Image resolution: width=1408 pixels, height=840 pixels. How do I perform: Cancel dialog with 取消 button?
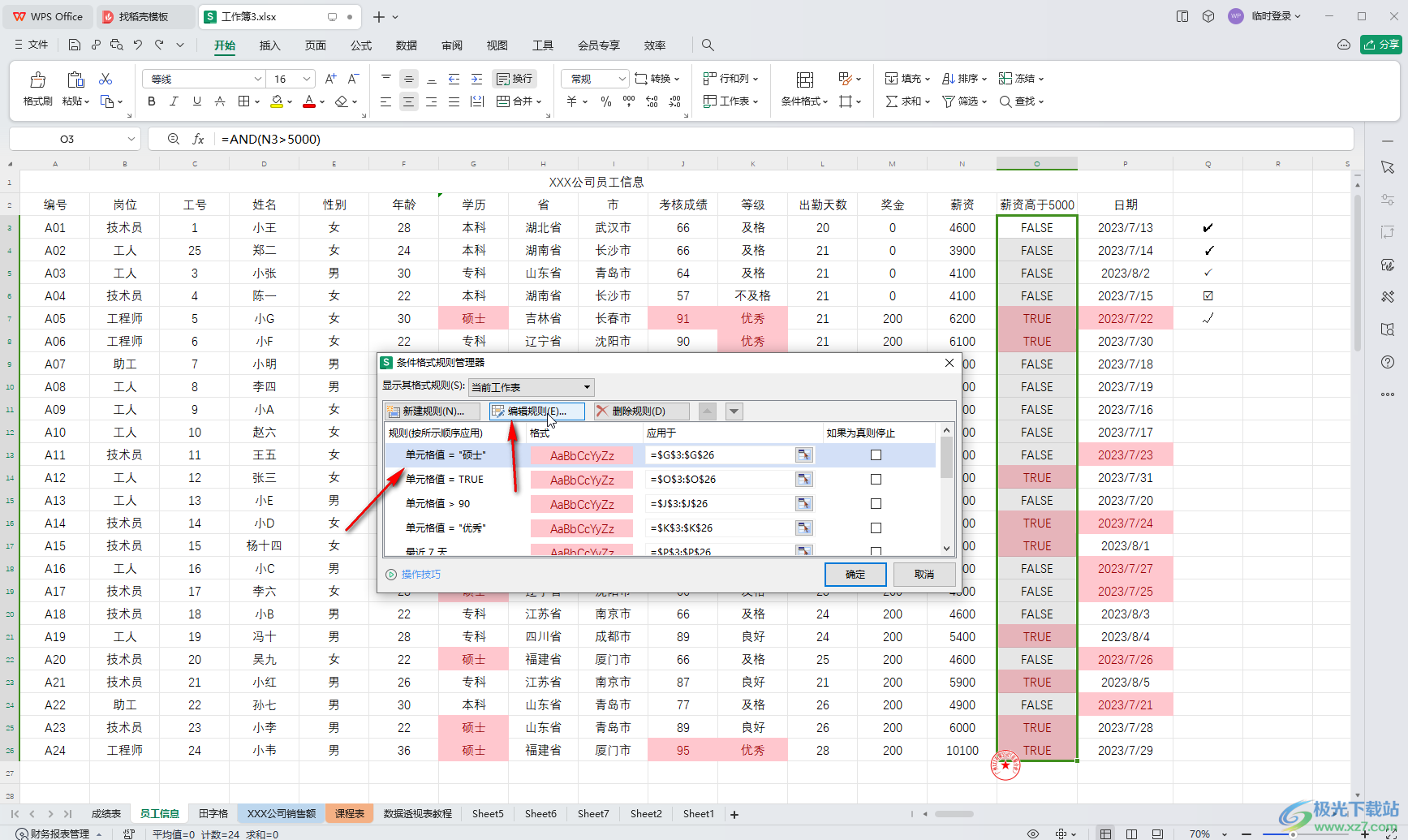point(924,575)
